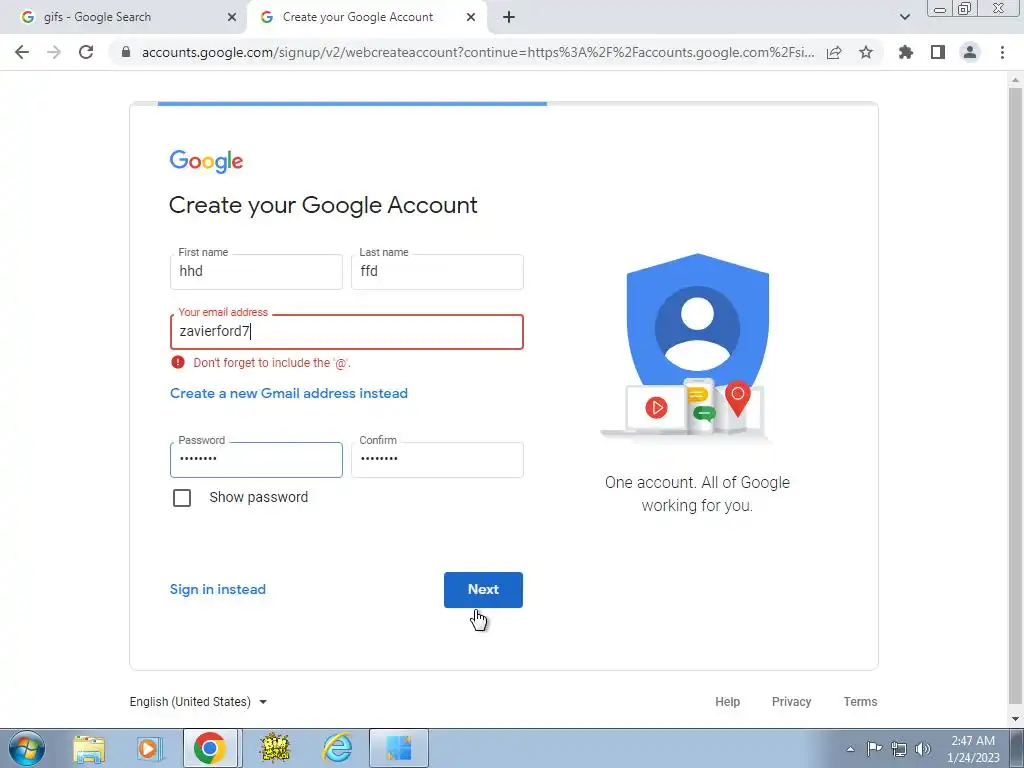Bookmark this page with the star icon
Viewport: 1024px width, 768px height.
(866, 52)
